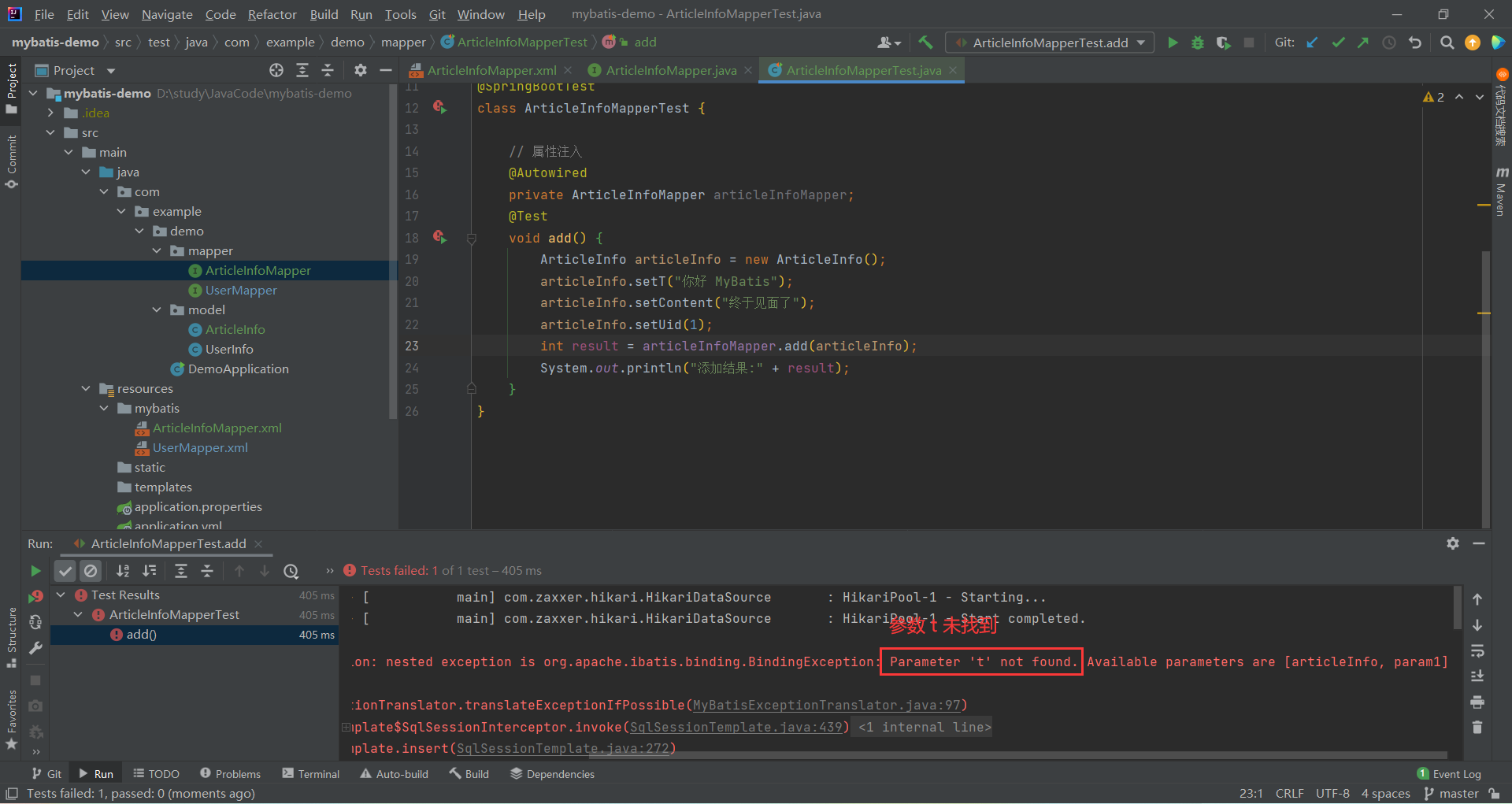The height and width of the screenshot is (804, 1512).
Task: Click run gutter icon beside class declaration
Action: 440,107
